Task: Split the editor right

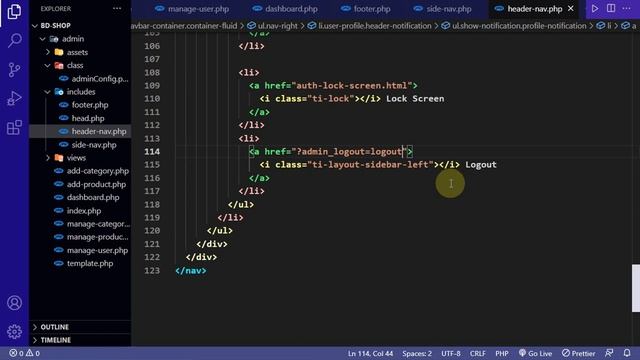Action: point(611,9)
